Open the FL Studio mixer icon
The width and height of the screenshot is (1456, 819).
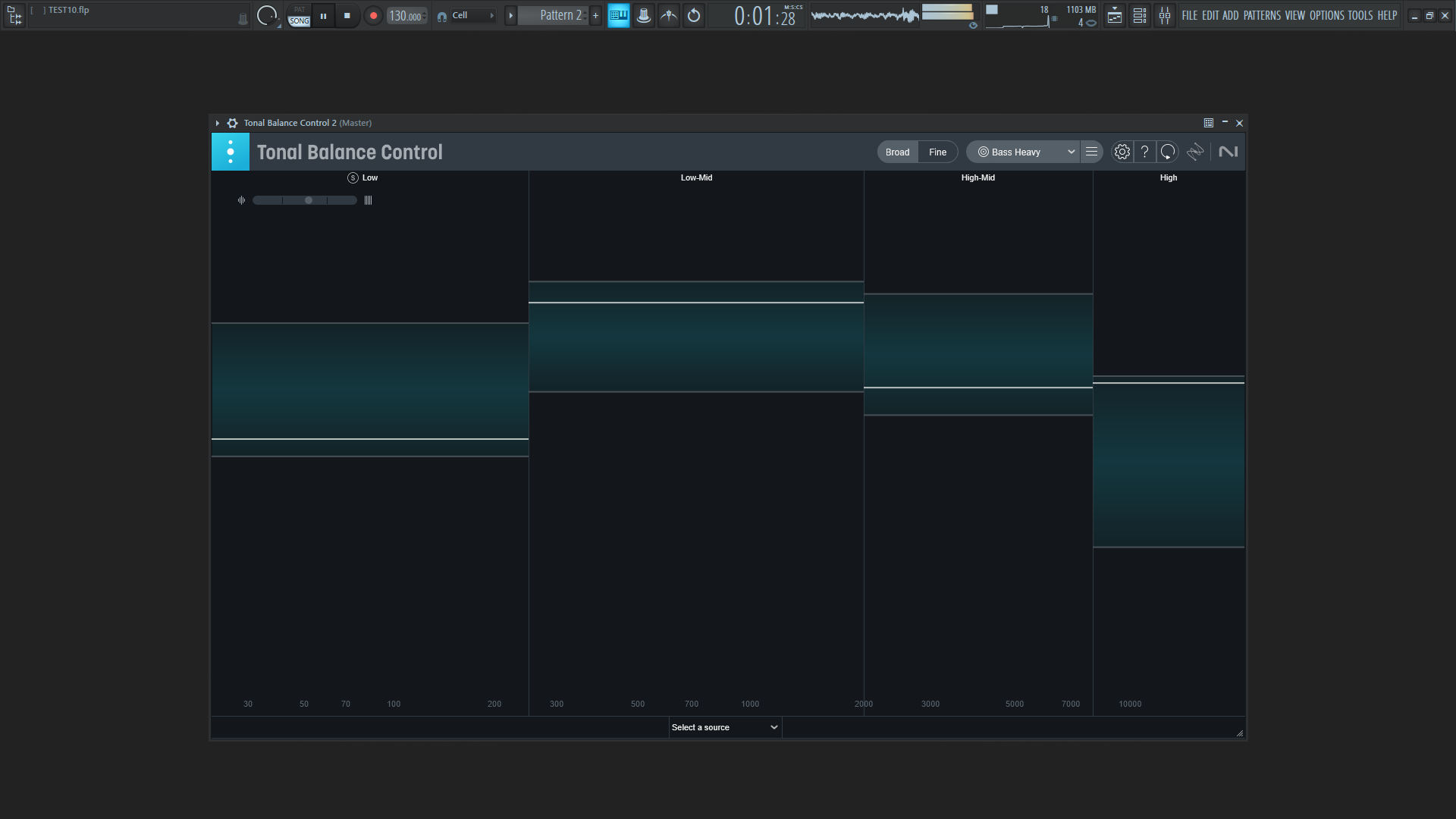[x=1165, y=15]
